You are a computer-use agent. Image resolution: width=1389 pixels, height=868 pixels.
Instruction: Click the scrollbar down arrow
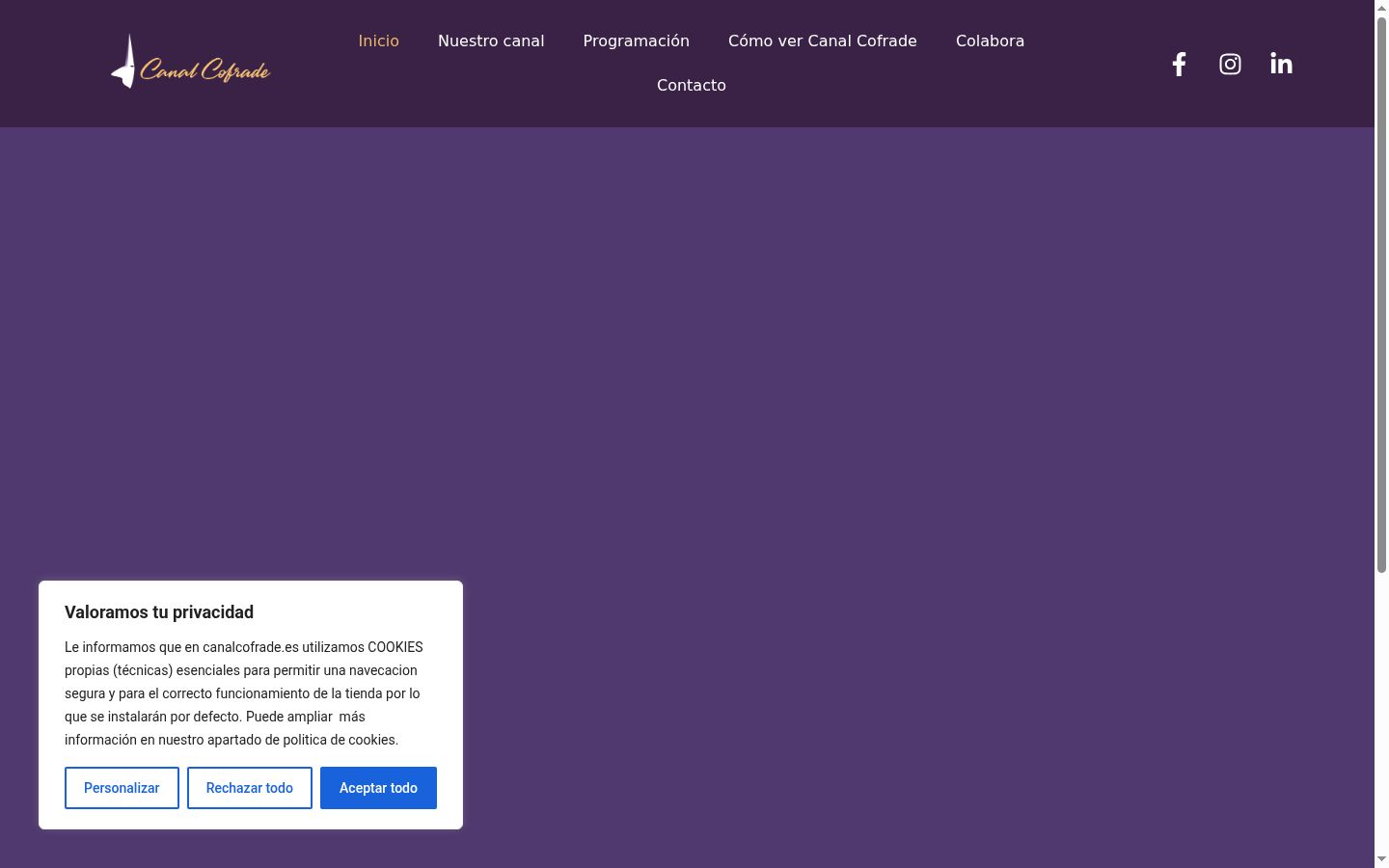pyautogui.click(x=1381, y=859)
